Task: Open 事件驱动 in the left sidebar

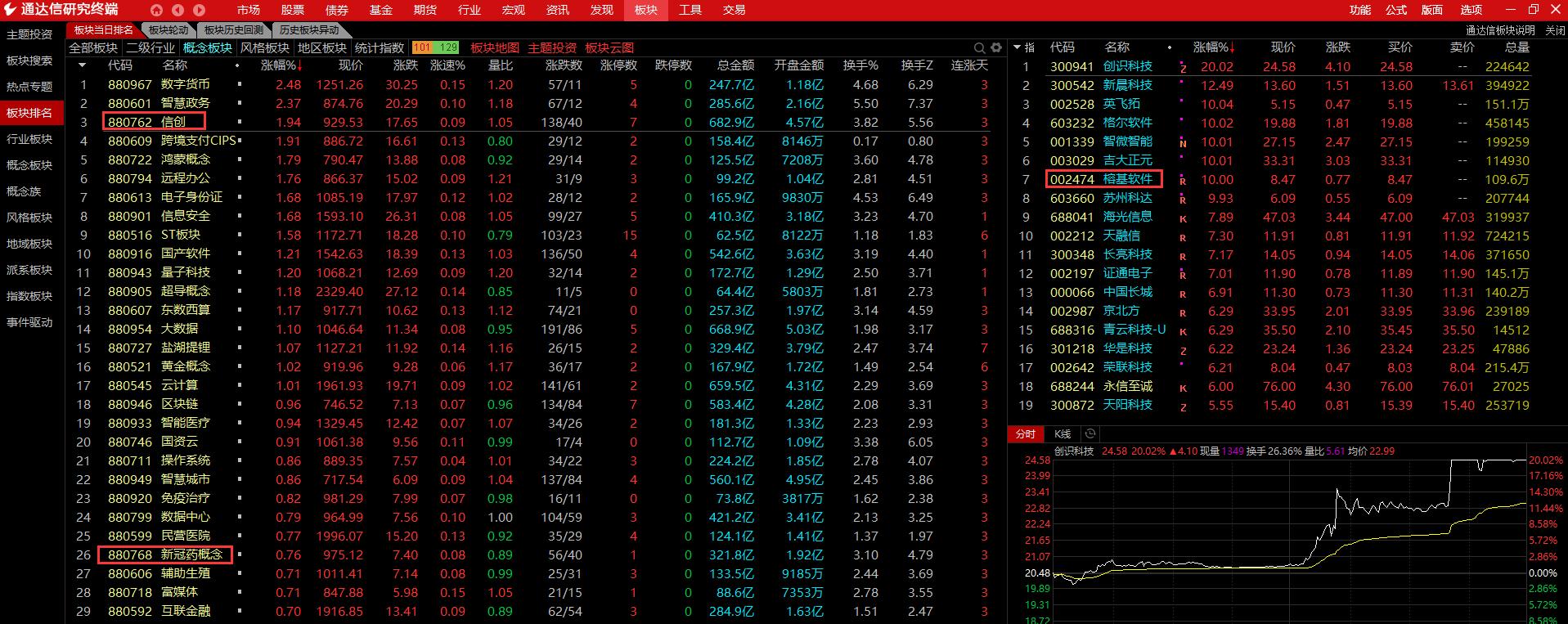Action: point(29,322)
